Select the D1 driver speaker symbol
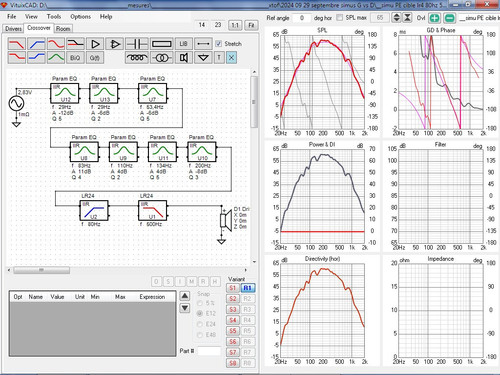The width and height of the screenshot is (500, 375). click(226, 220)
